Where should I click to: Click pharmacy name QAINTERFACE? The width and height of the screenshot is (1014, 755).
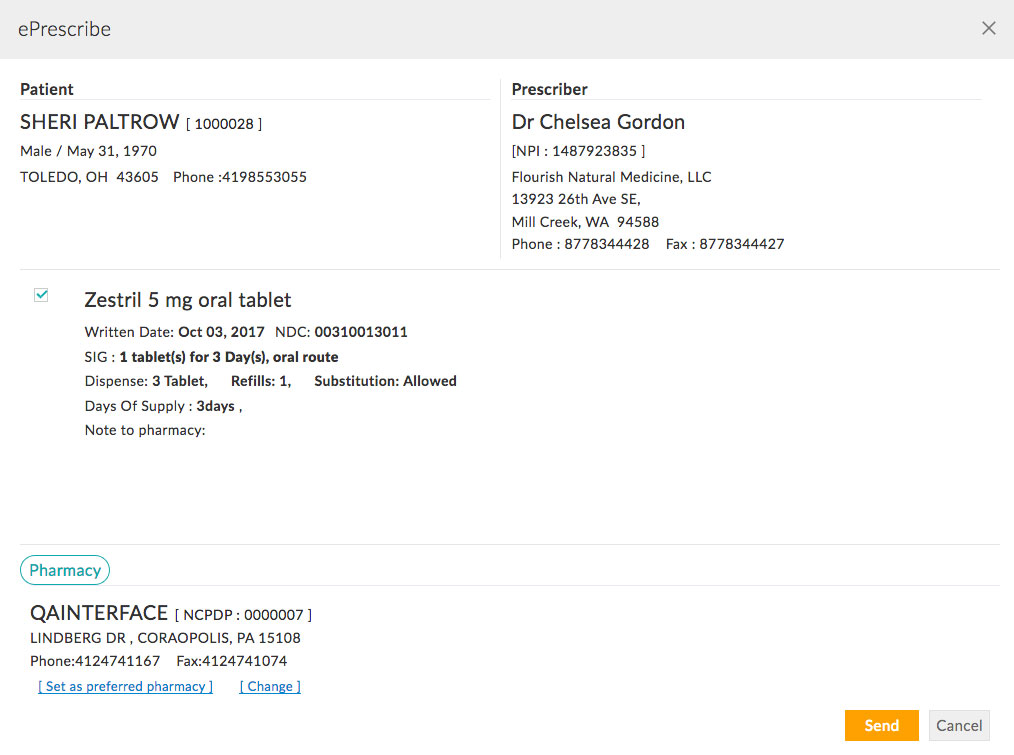pos(99,613)
